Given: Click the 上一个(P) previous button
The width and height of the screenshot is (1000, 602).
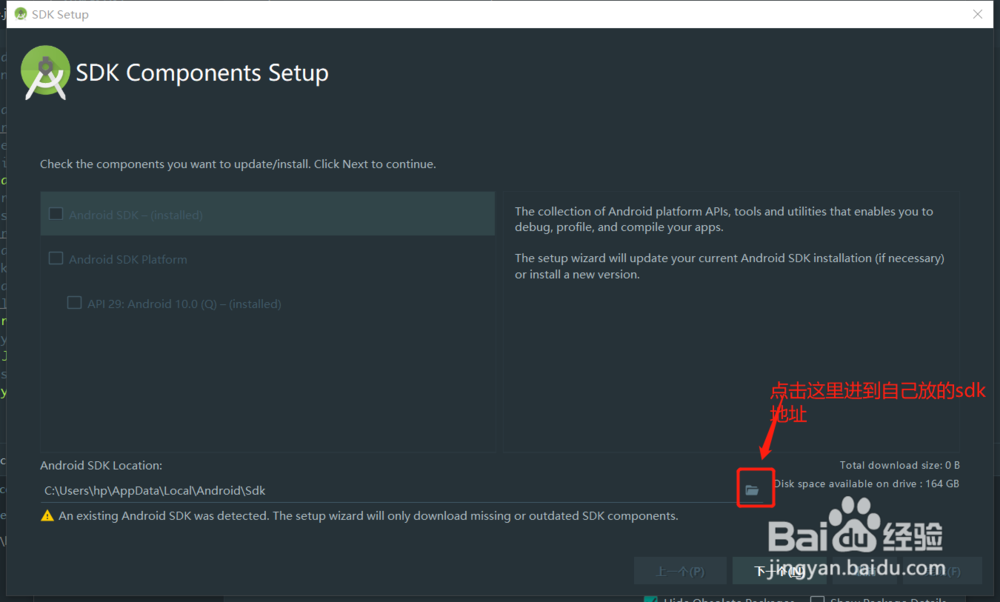Looking at the screenshot, I should (680, 571).
